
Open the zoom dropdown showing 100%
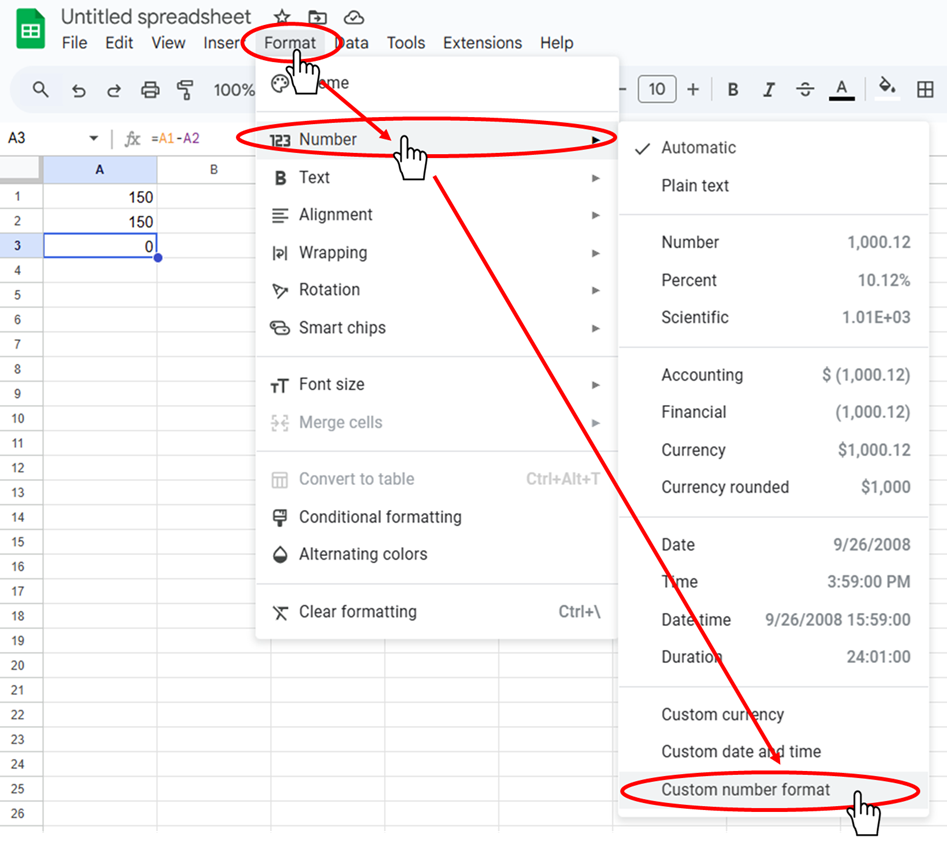click(234, 91)
